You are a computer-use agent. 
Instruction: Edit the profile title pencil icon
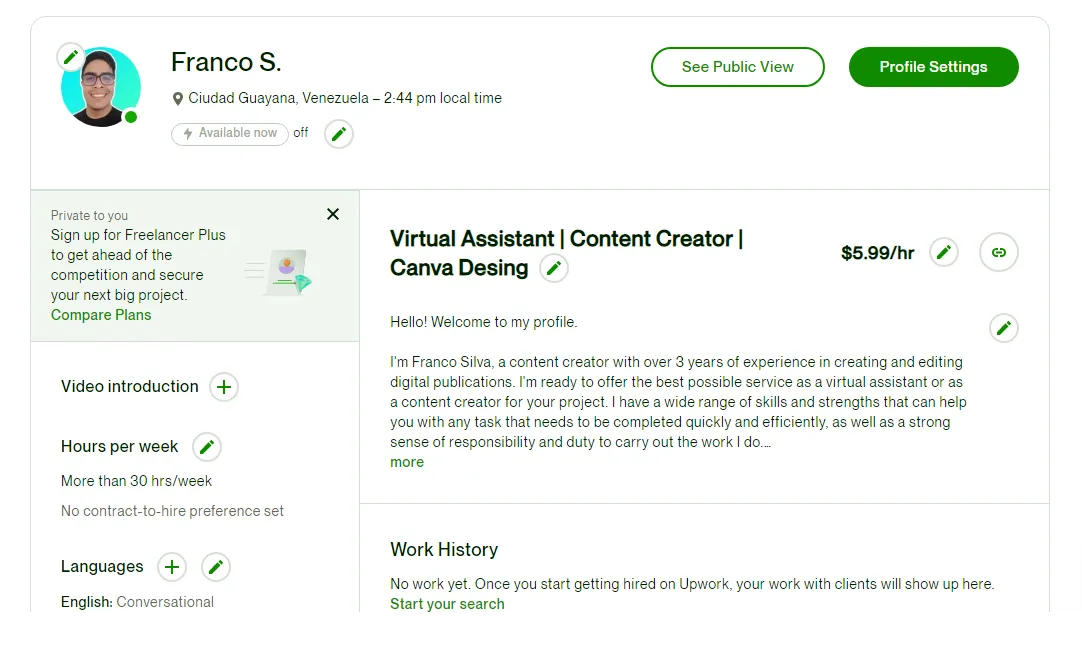pos(553,269)
